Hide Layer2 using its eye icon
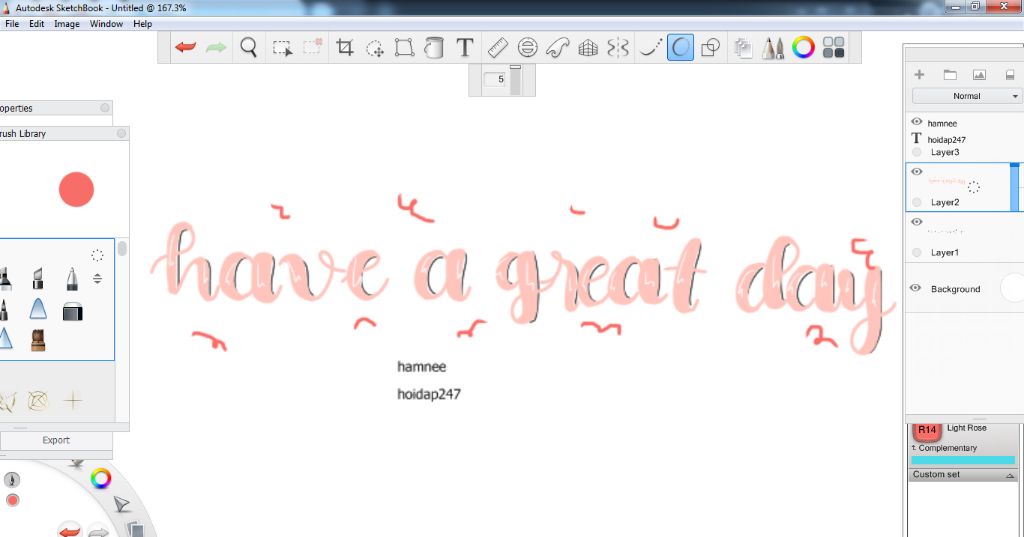This screenshot has height=537, width=1024. pyautogui.click(x=916, y=172)
